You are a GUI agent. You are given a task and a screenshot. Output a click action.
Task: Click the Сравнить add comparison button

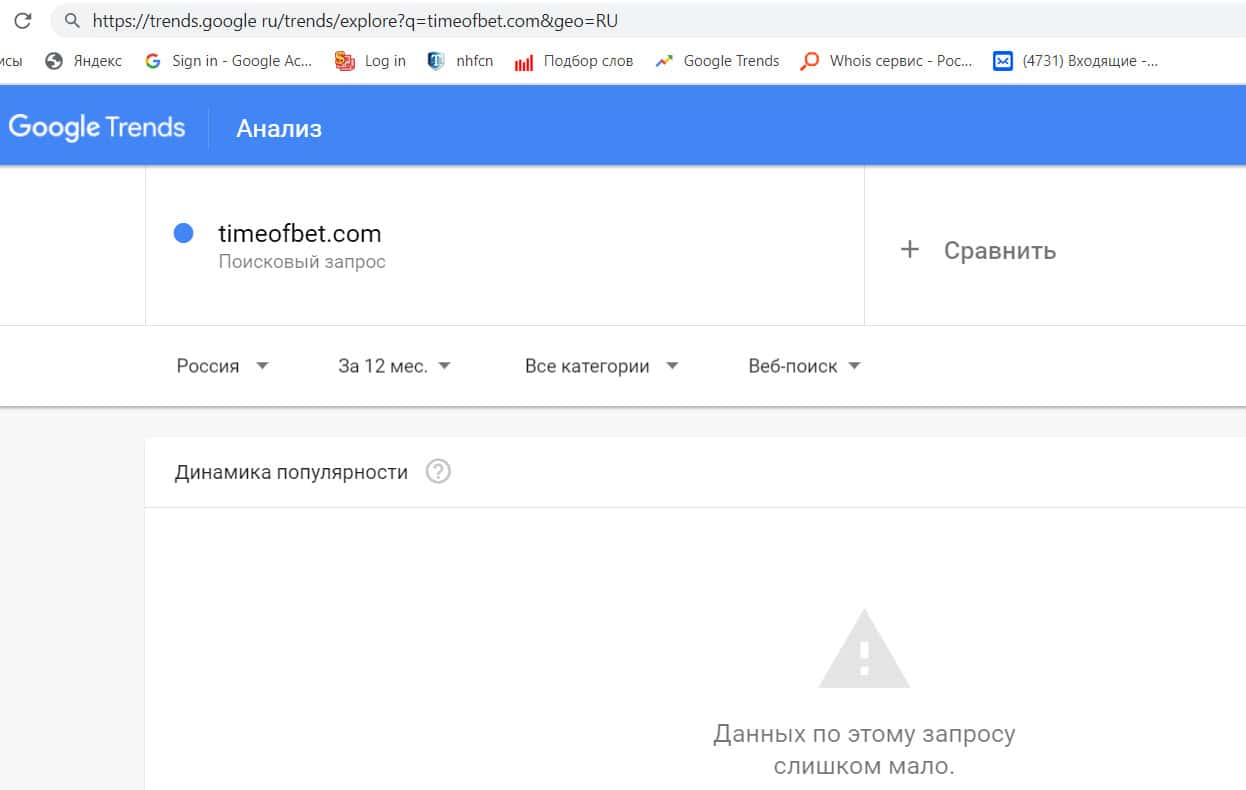979,250
